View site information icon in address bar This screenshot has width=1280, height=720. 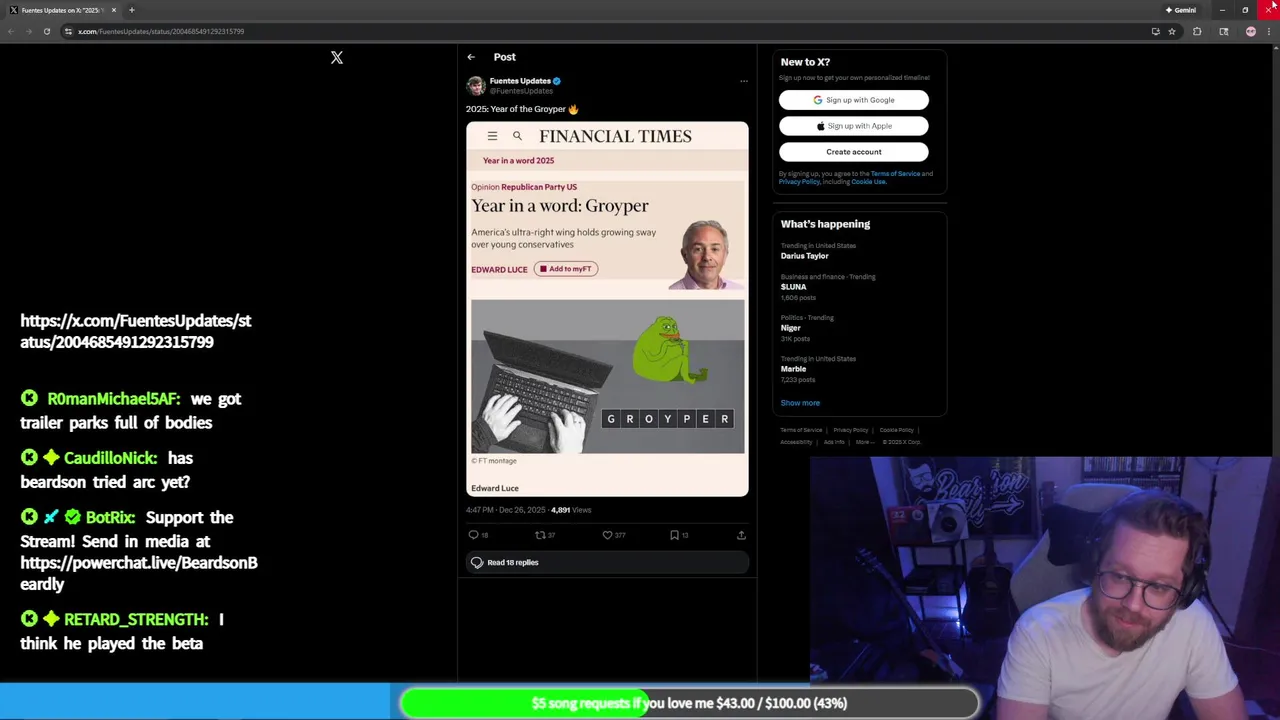68,31
